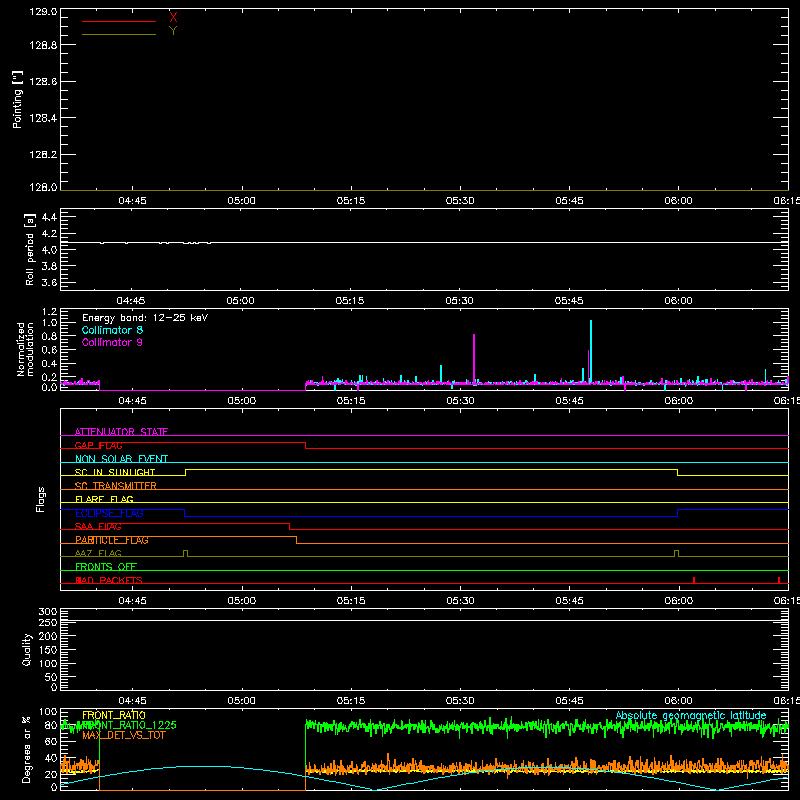Click the "Roll period [s]" axis title

coord(30,249)
